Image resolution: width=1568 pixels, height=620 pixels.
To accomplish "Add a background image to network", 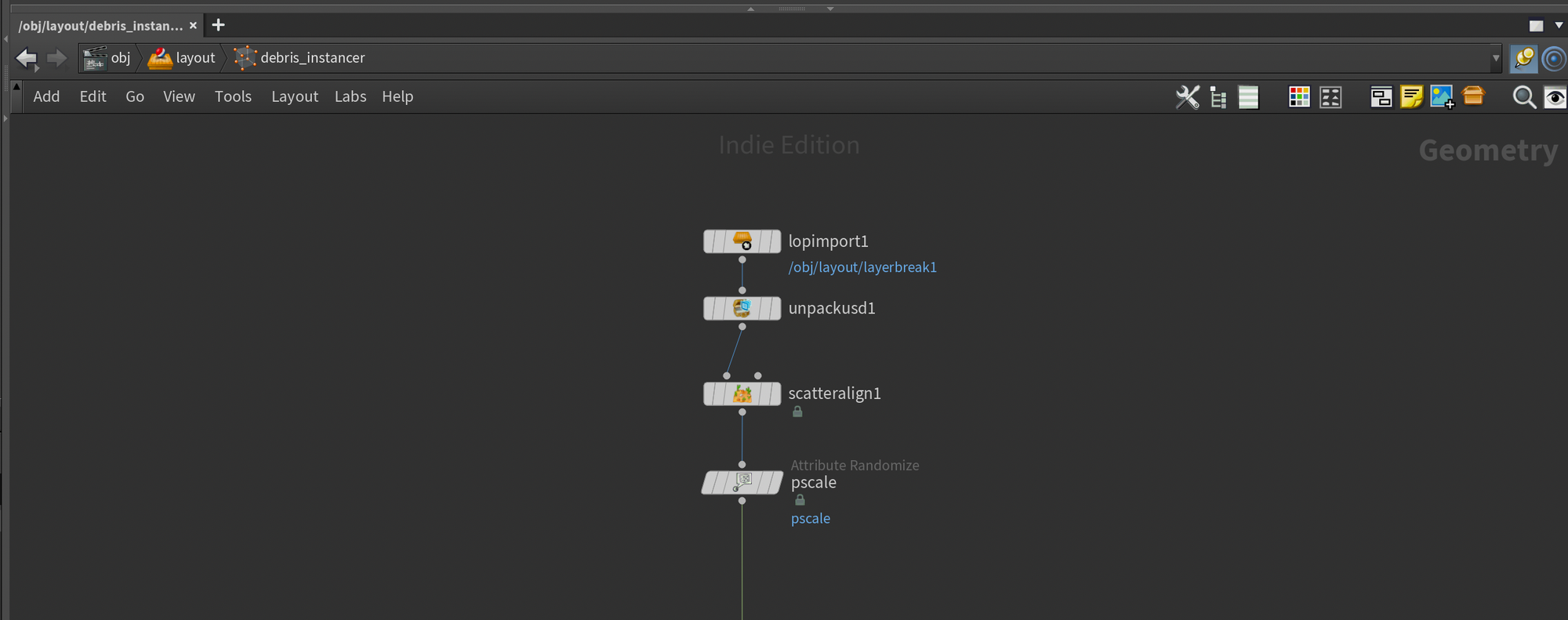I will [x=1442, y=97].
